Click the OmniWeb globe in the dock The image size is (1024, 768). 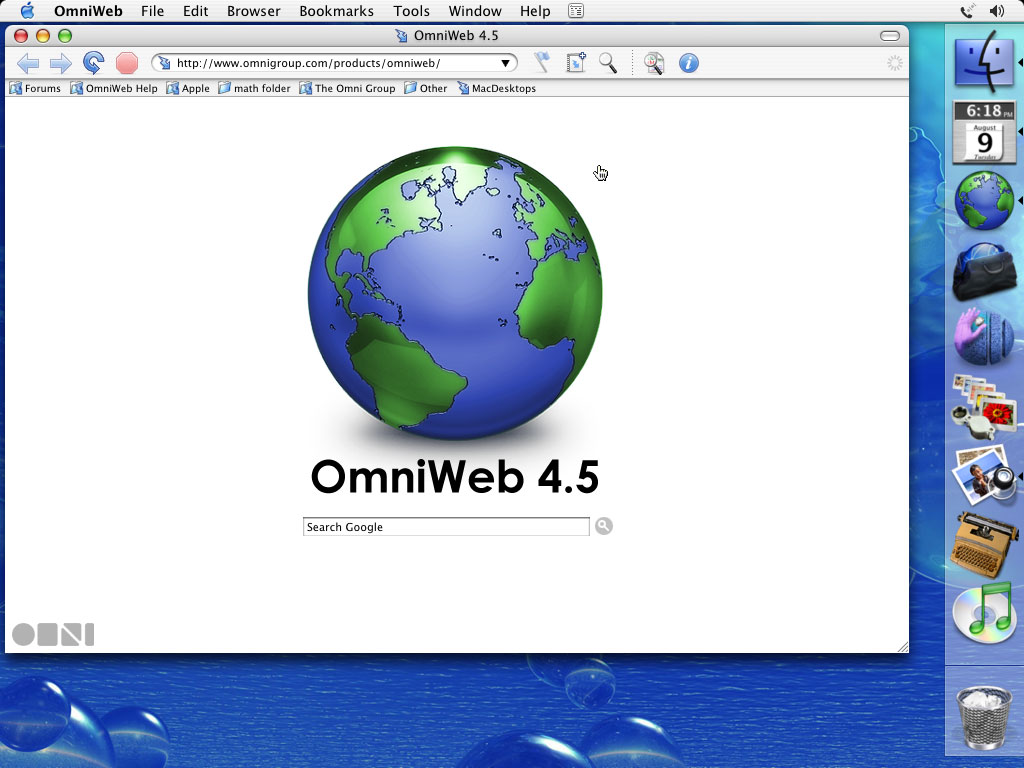[x=984, y=200]
